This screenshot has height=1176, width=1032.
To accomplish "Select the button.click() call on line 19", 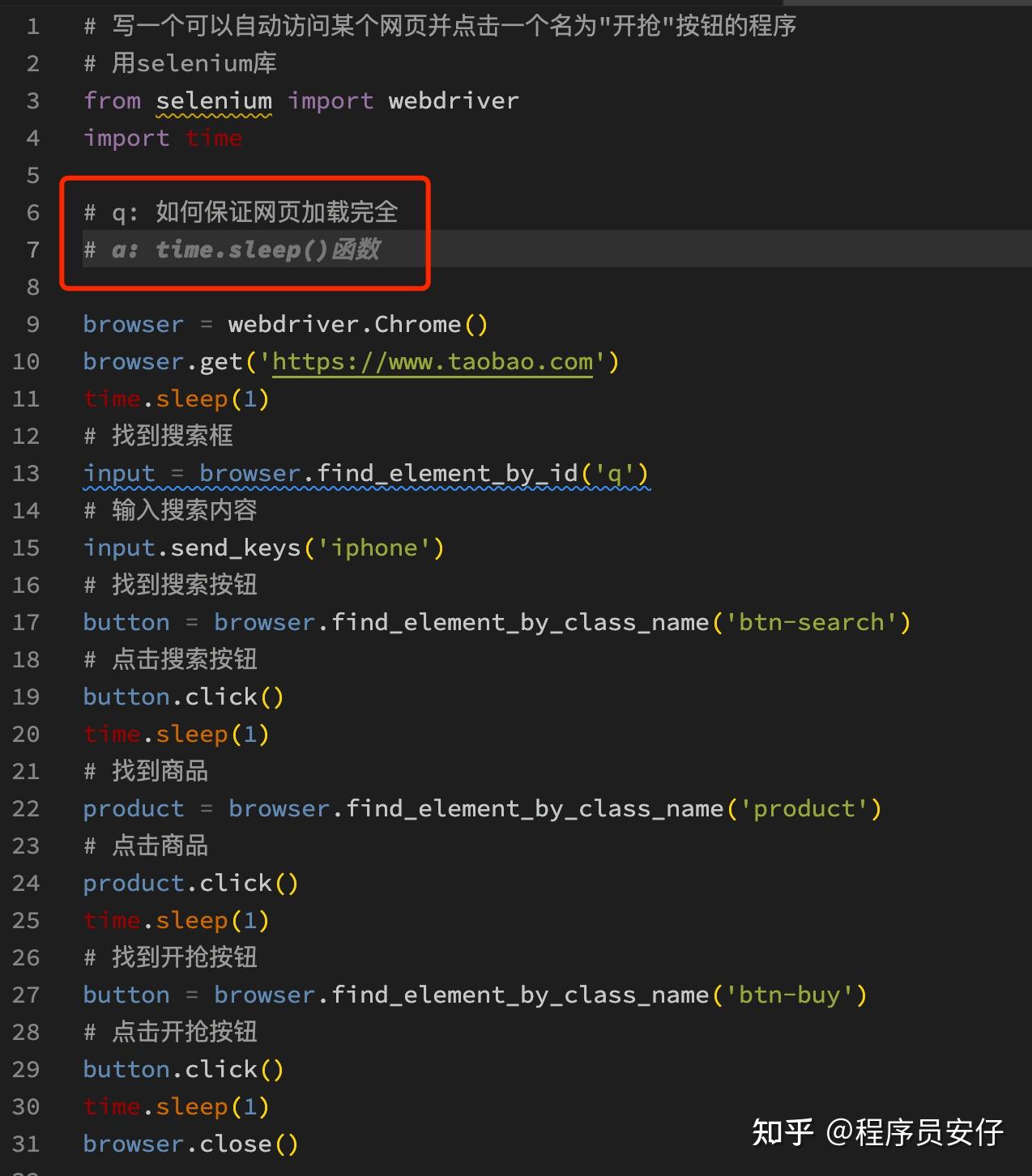I will pyautogui.click(x=183, y=697).
